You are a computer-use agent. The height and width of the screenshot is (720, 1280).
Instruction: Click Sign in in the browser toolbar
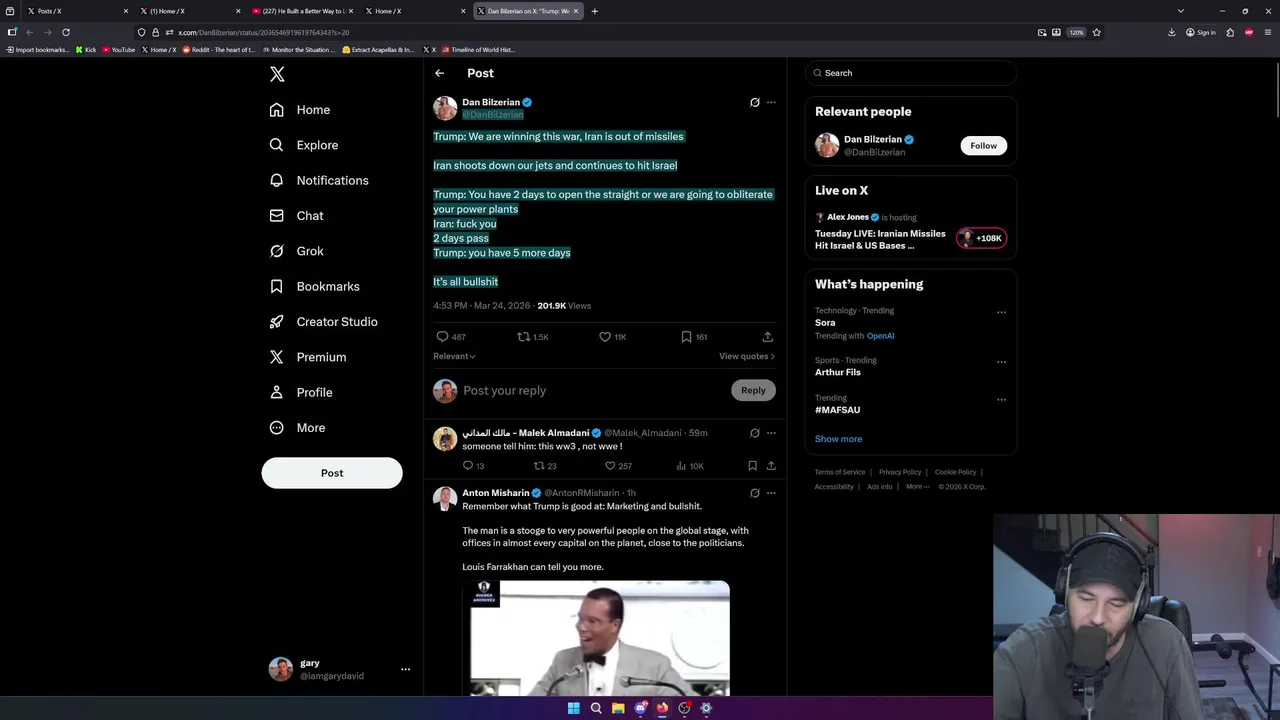pyautogui.click(x=1201, y=32)
